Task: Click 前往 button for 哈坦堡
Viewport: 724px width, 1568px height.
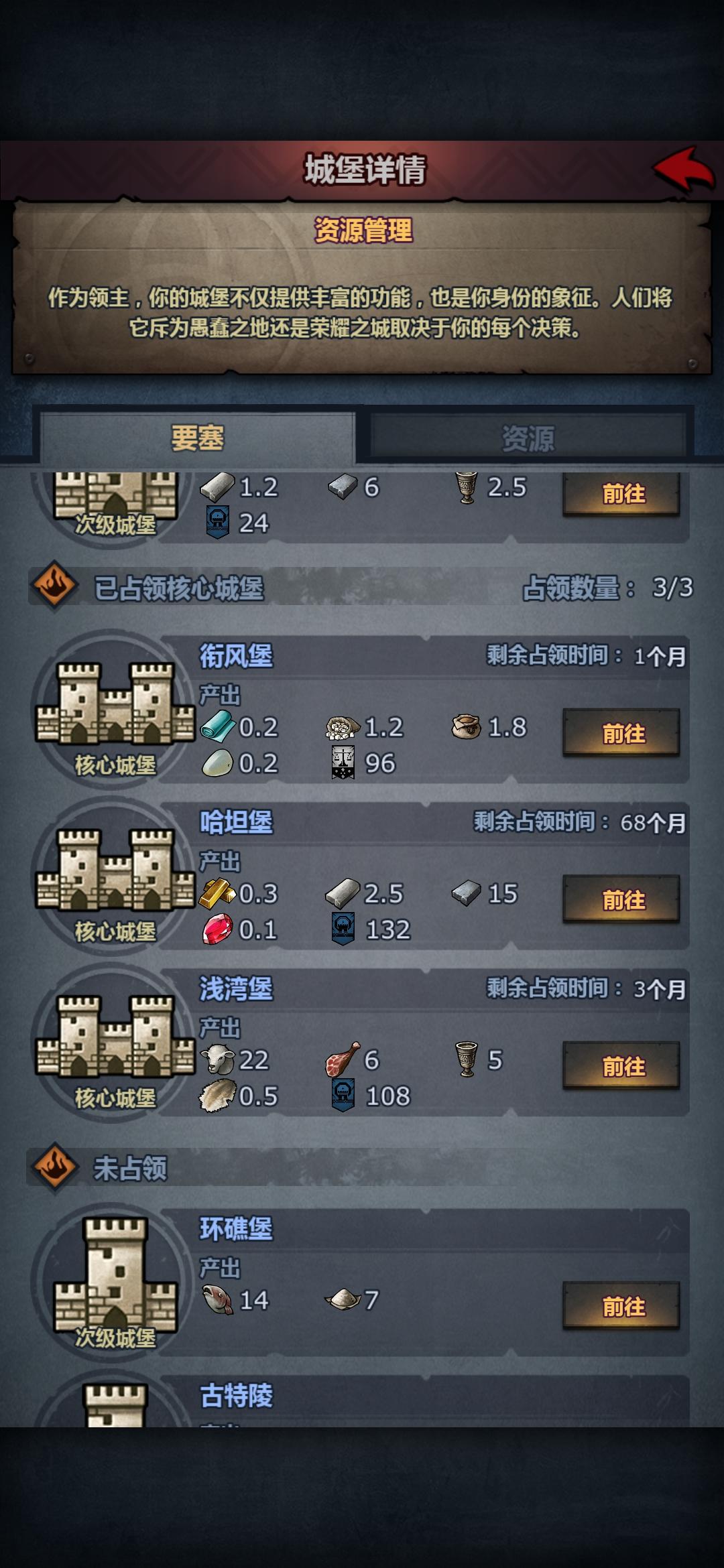Action: point(621,899)
